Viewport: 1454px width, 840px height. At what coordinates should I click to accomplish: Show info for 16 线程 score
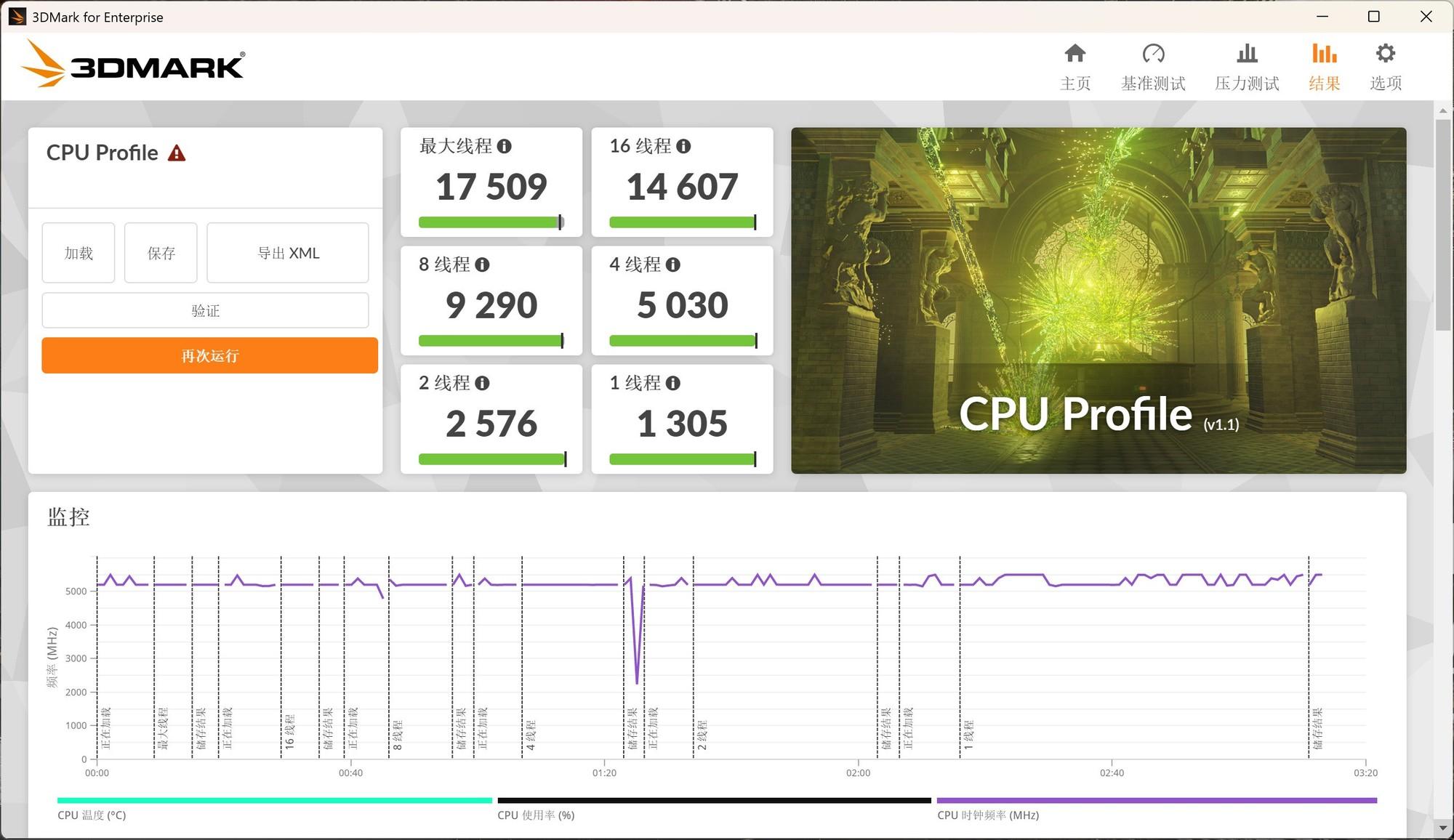[683, 146]
